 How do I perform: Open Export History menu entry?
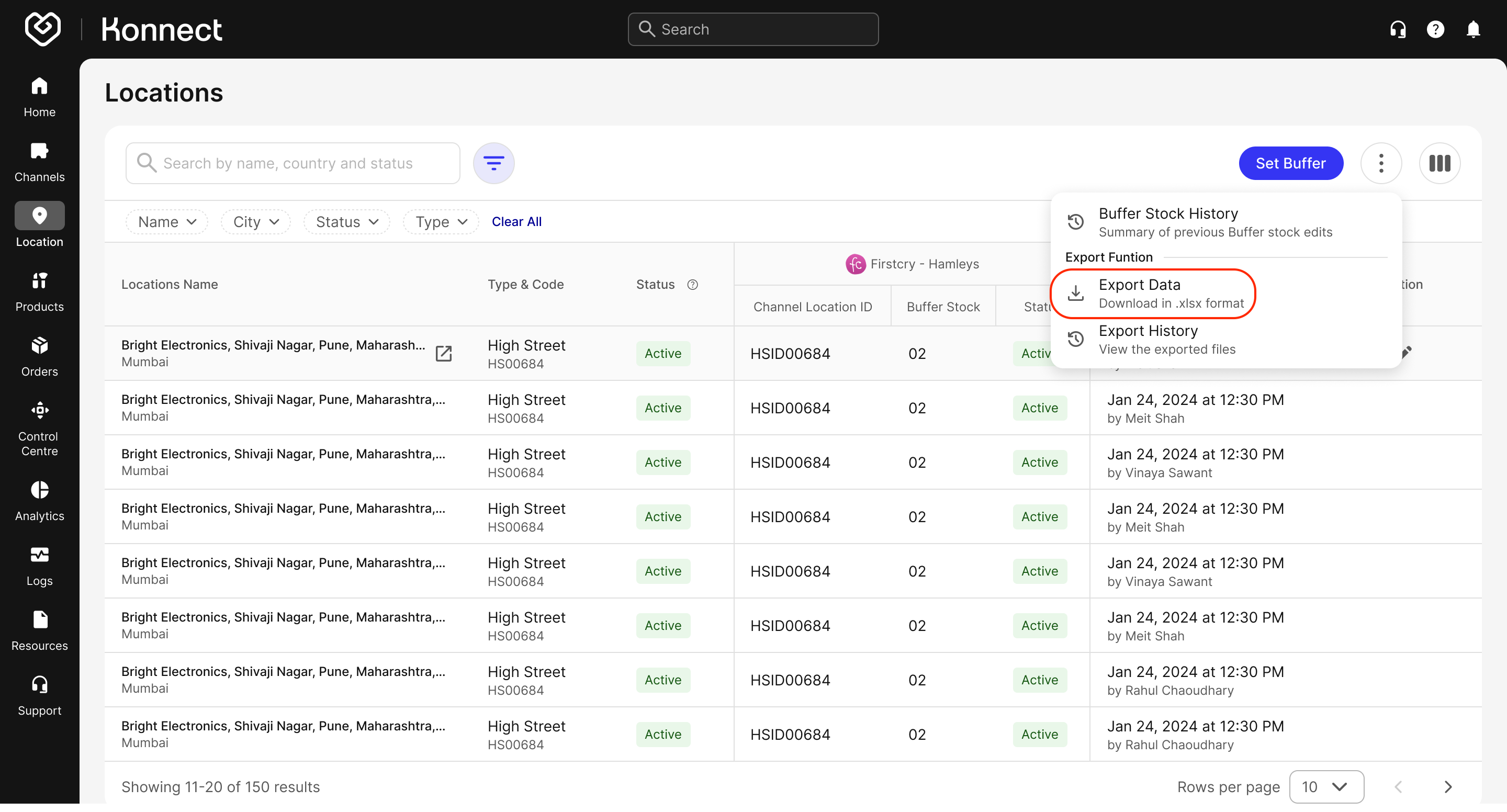[x=1226, y=340]
